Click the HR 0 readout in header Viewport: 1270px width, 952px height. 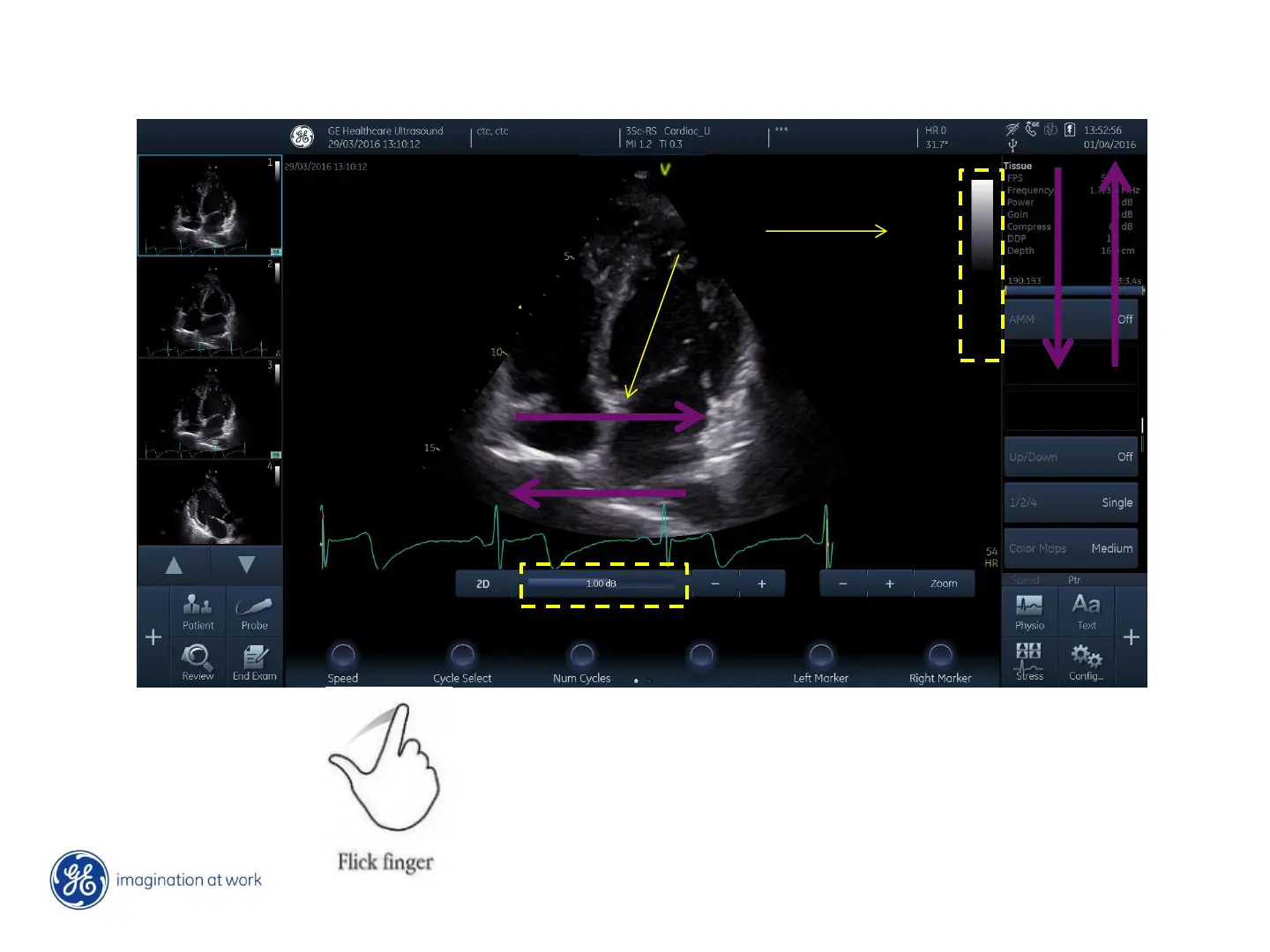pyautogui.click(x=935, y=130)
